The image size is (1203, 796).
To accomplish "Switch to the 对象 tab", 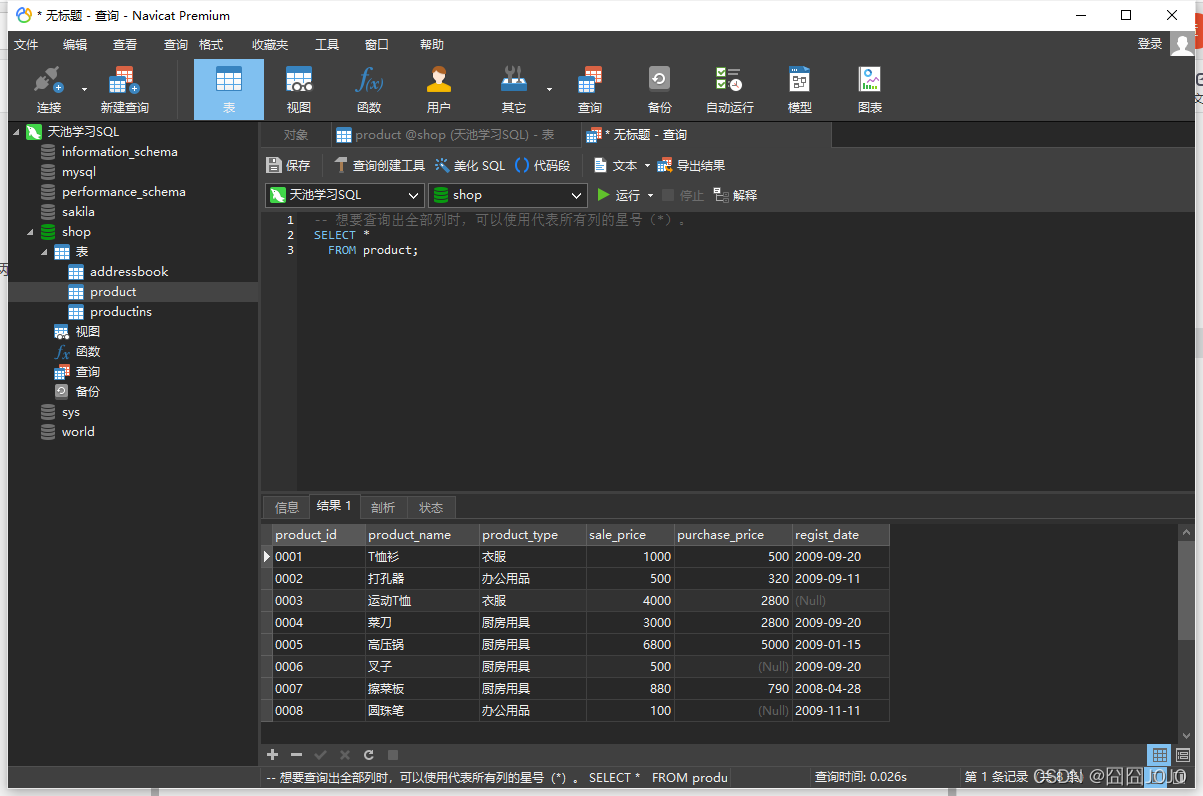I will click(x=296, y=135).
